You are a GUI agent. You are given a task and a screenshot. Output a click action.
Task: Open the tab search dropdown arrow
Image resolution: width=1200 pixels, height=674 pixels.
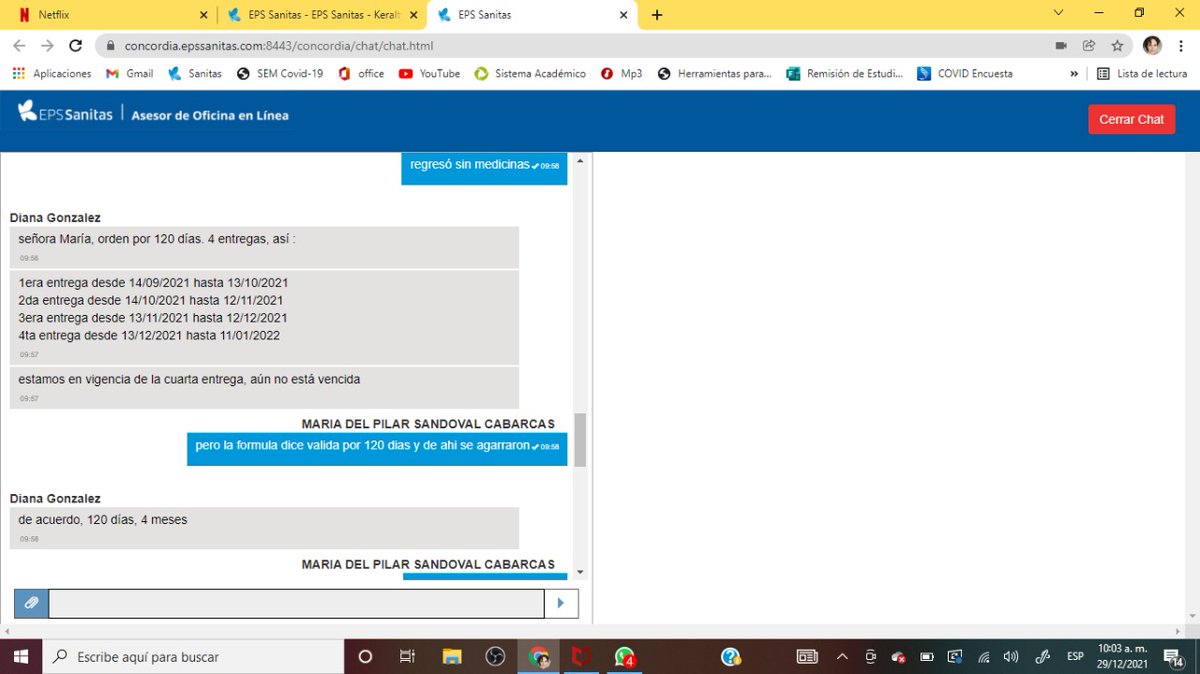tap(1060, 13)
